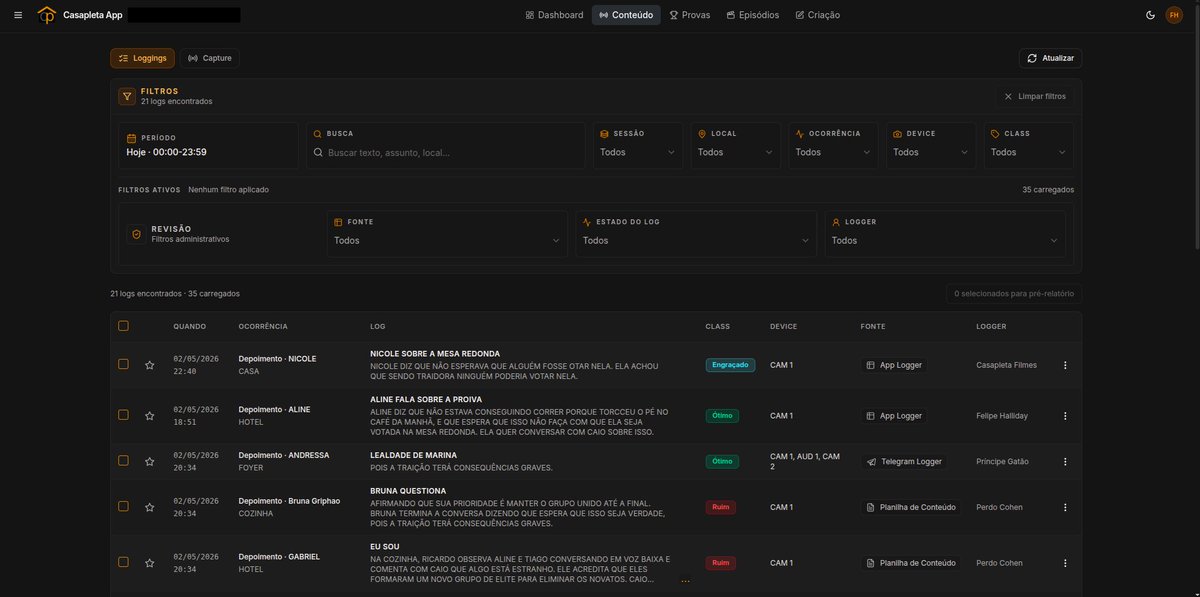
Task: Switch to the Capture view
Action: pos(210,58)
